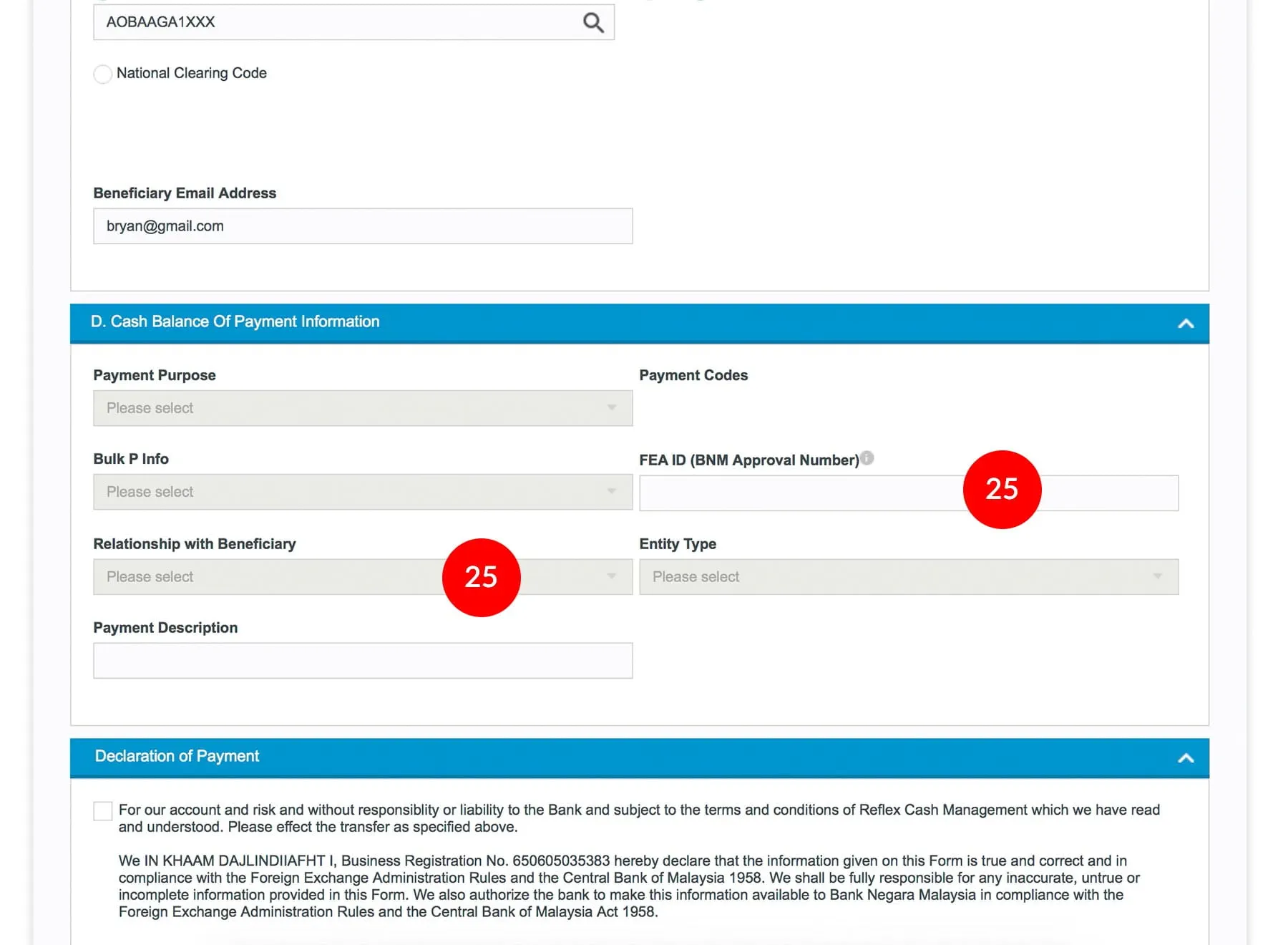
Task: Click the Beneficiary Email Address field
Action: [x=362, y=226]
